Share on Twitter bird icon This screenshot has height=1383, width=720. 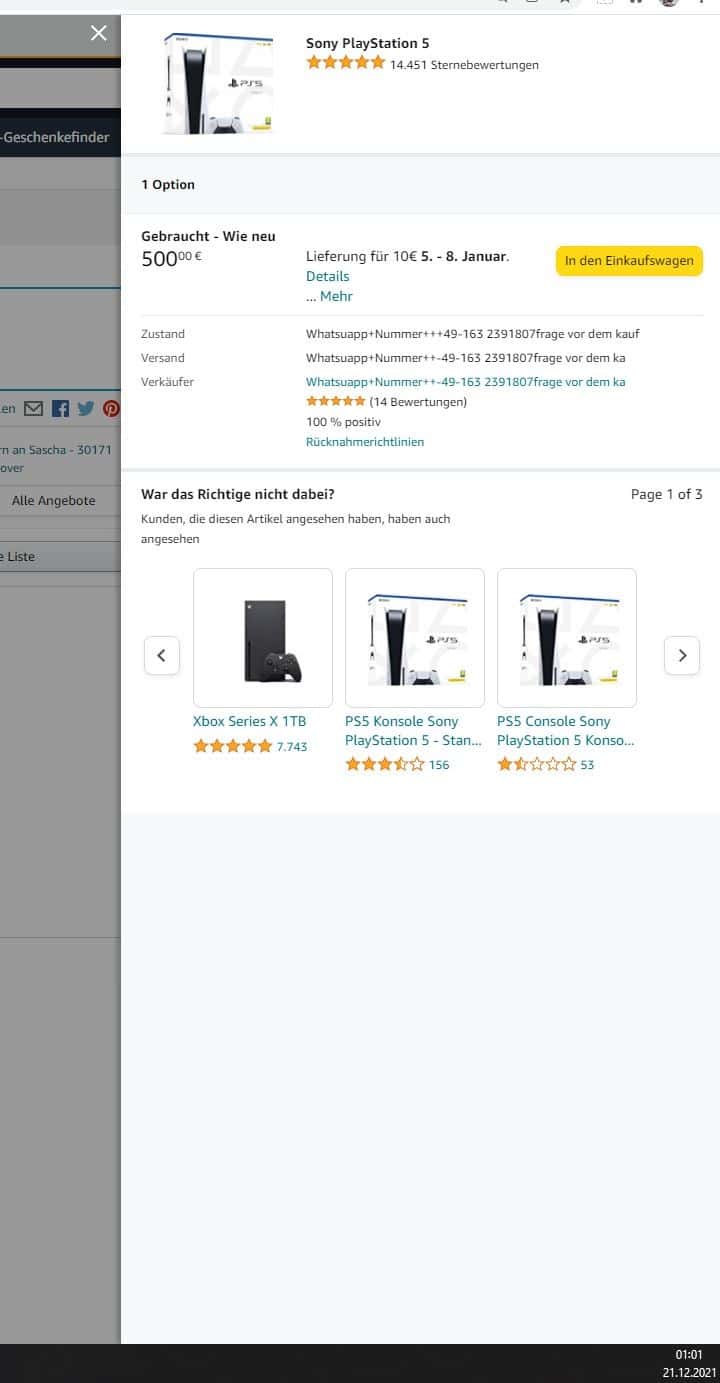tap(86, 408)
